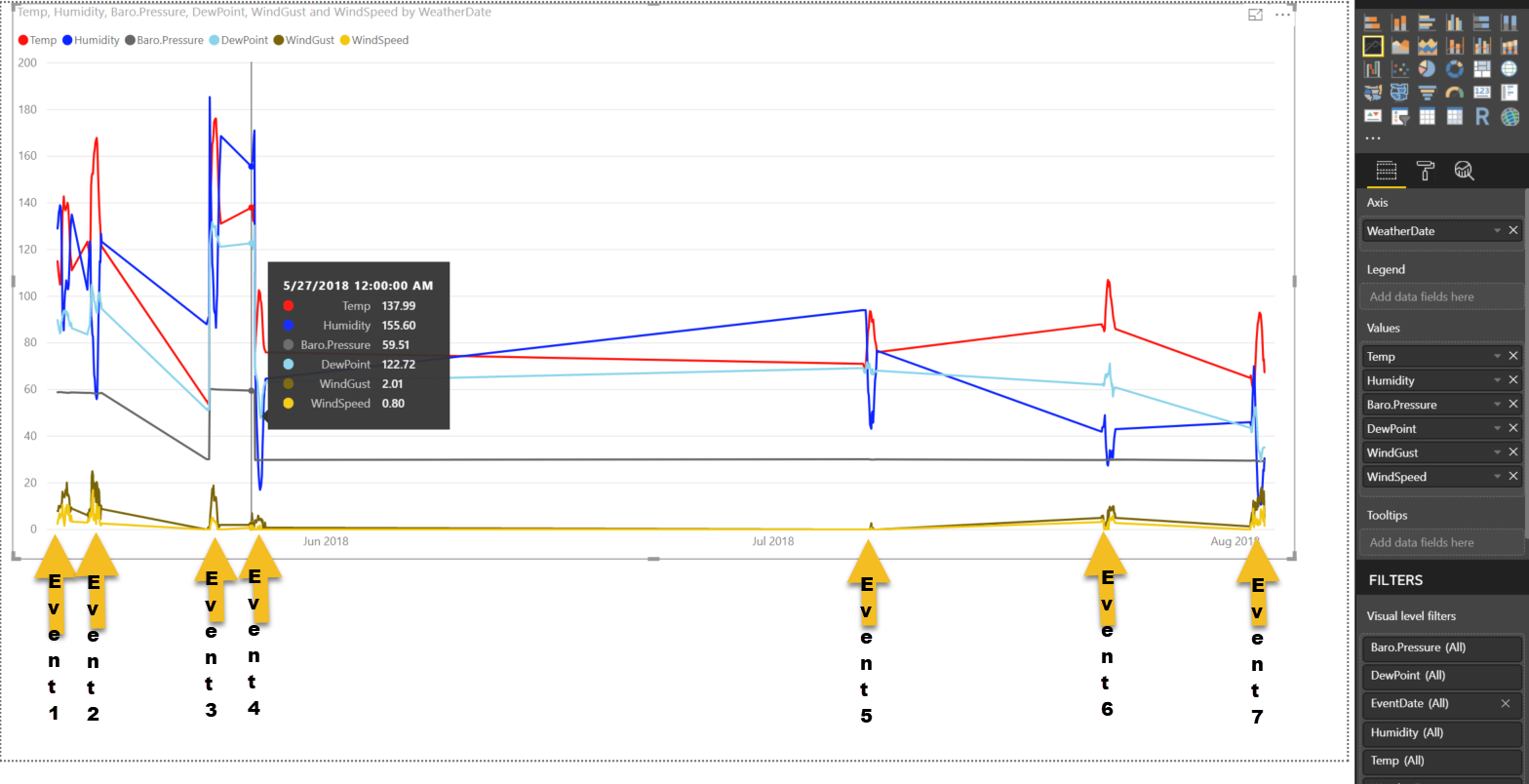Viewport: 1529px width, 784px height.
Task: Open More options on the chart header
Action: pyautogui.click(x=1283, y=15)
